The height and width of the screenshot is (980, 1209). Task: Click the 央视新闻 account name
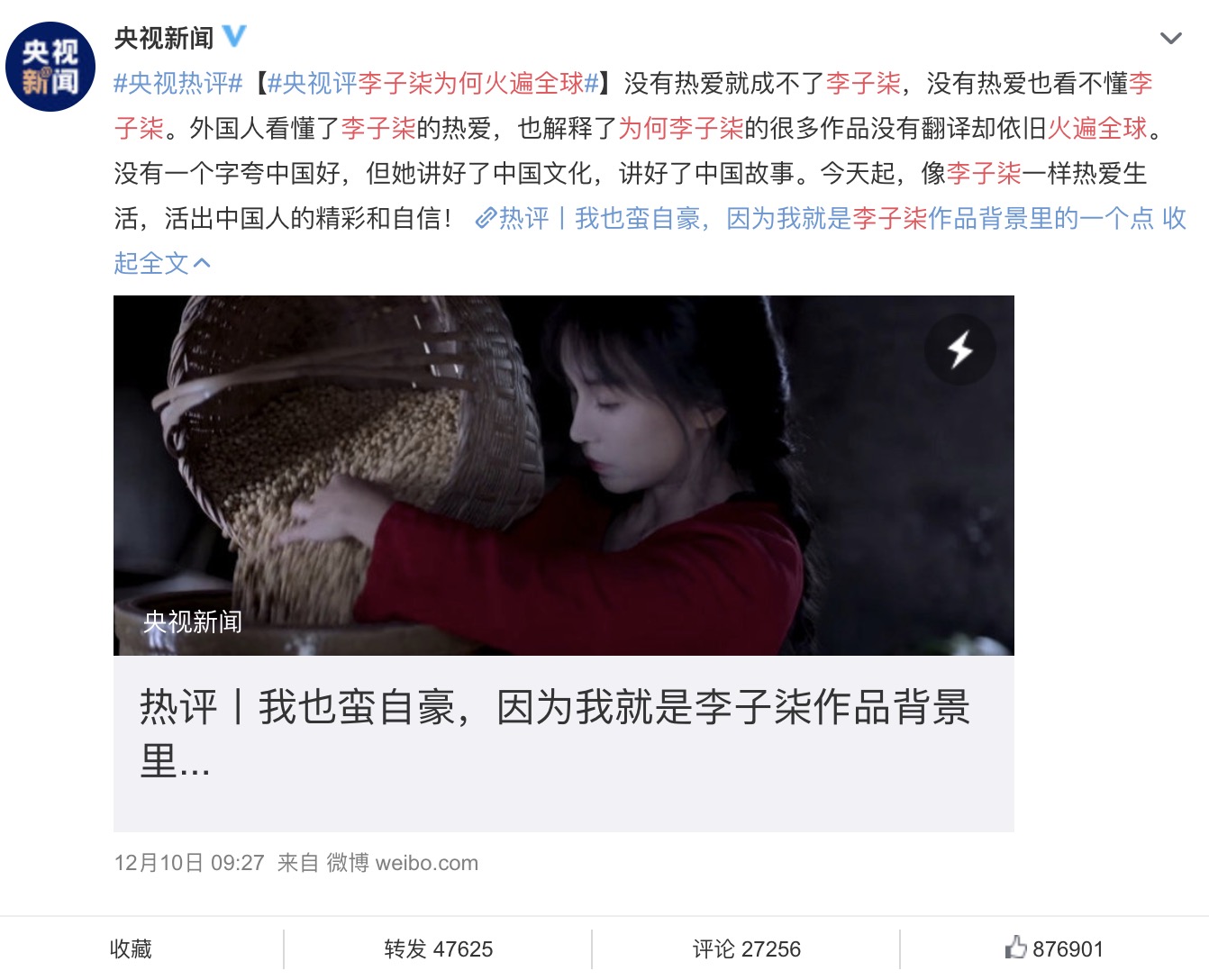(164, 37)
